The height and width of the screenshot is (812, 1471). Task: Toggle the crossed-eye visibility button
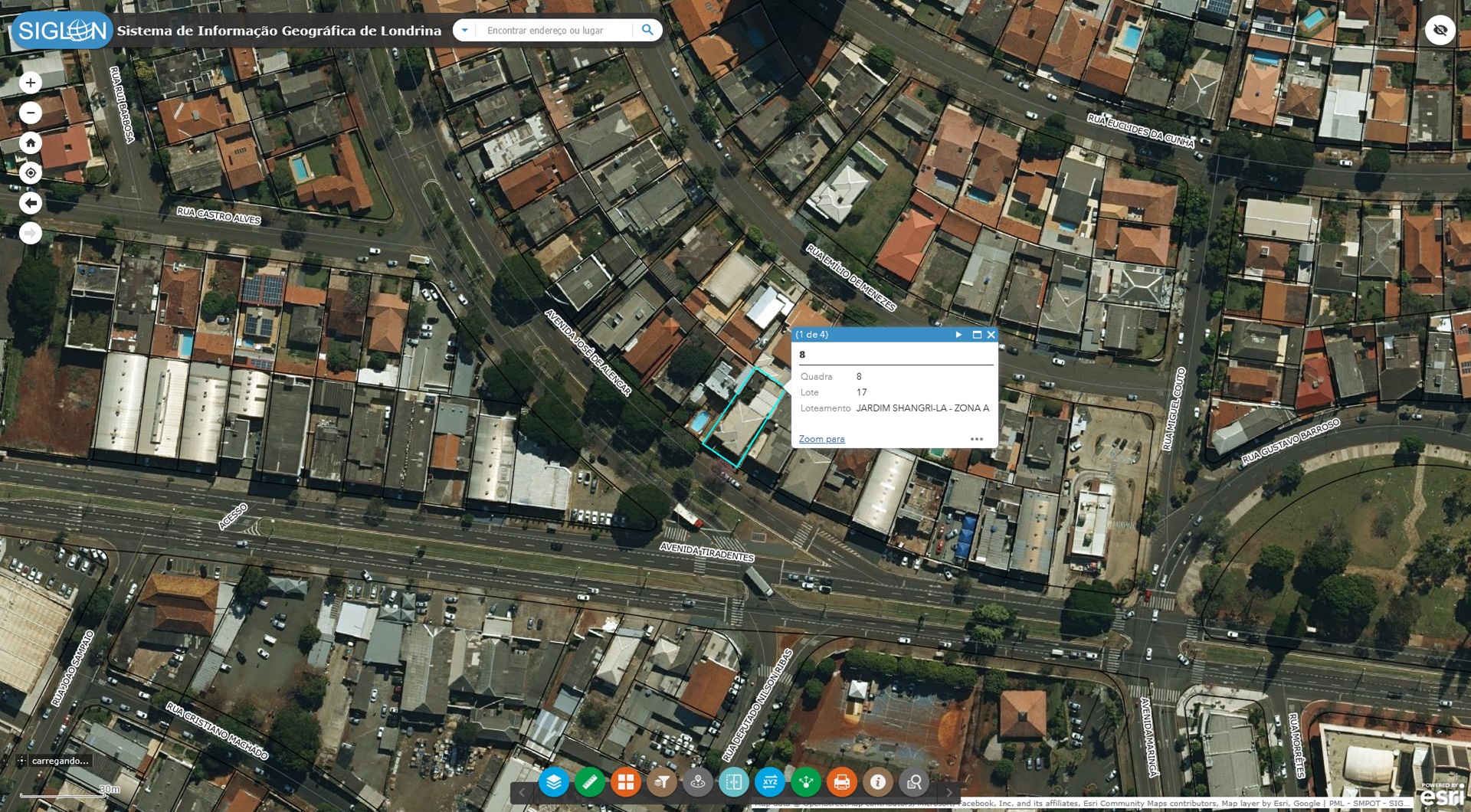coord(1440,30)
